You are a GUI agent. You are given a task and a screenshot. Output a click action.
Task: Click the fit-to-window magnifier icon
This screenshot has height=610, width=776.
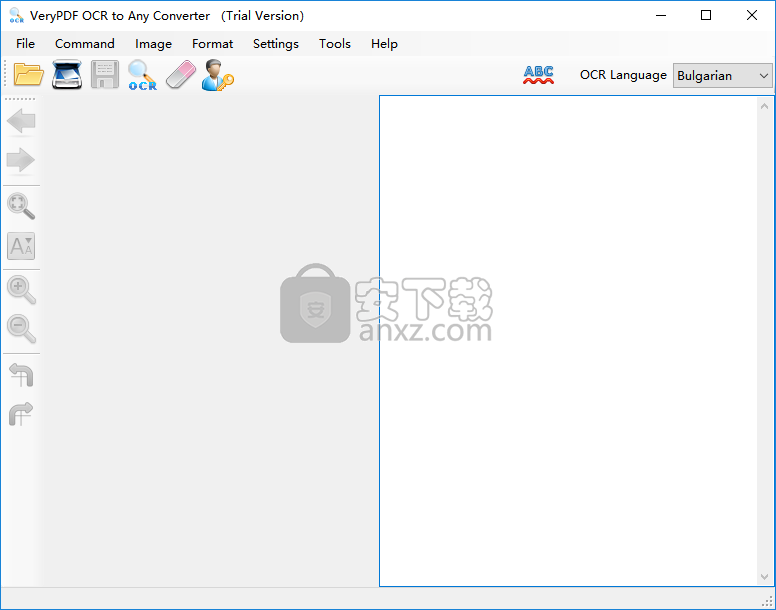click(21, 206)
